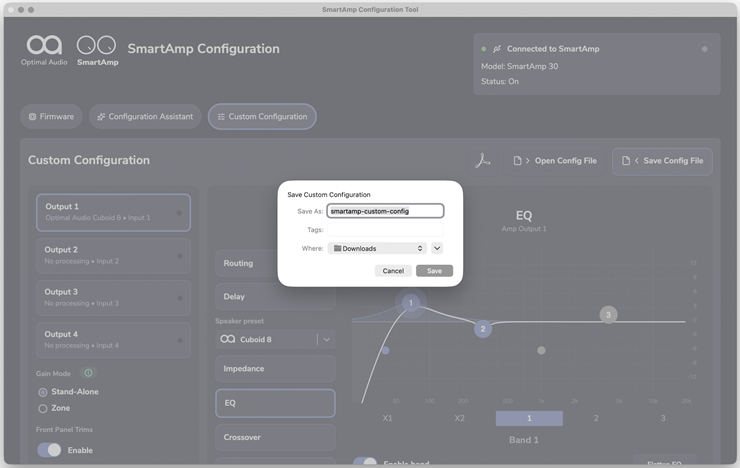
Task: Click Open Config File button
Action: point(555,161)
